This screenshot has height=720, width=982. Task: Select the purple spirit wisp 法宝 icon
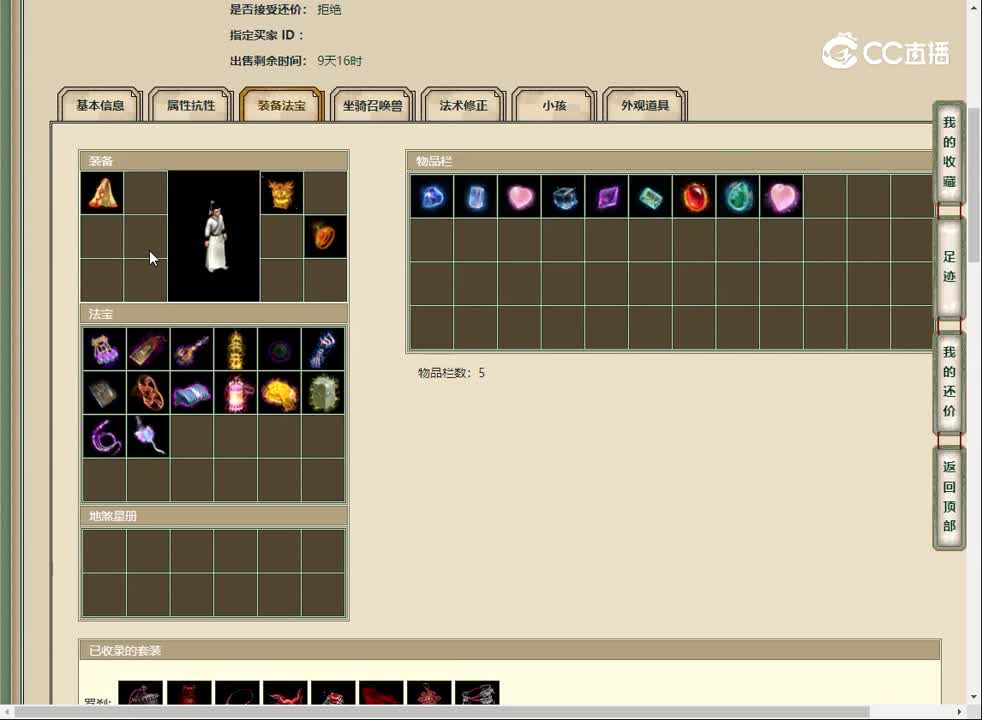pyautogui.click(x=148, y=436)
